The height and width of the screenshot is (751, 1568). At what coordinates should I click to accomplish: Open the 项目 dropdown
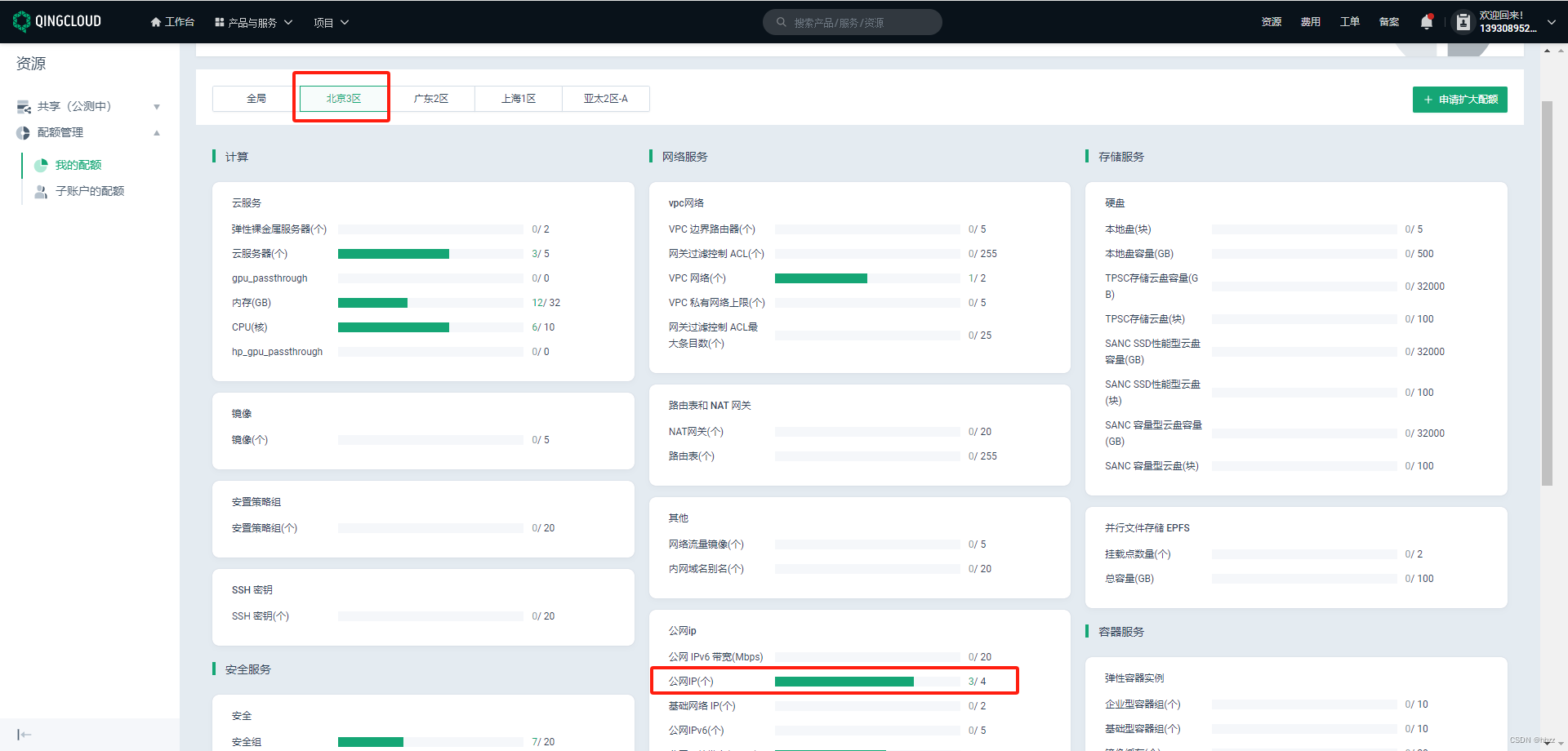(x=332, y=22)
